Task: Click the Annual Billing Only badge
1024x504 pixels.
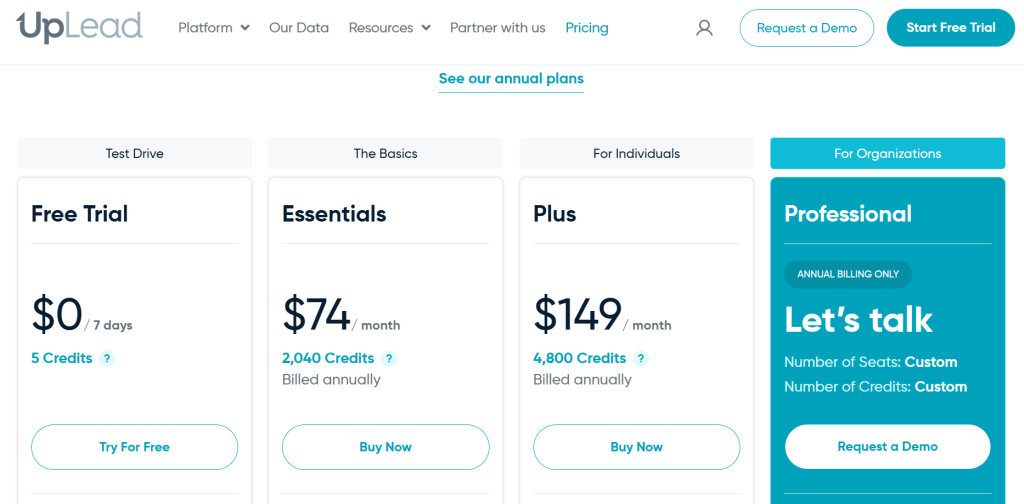Action: tap(847, 274)
